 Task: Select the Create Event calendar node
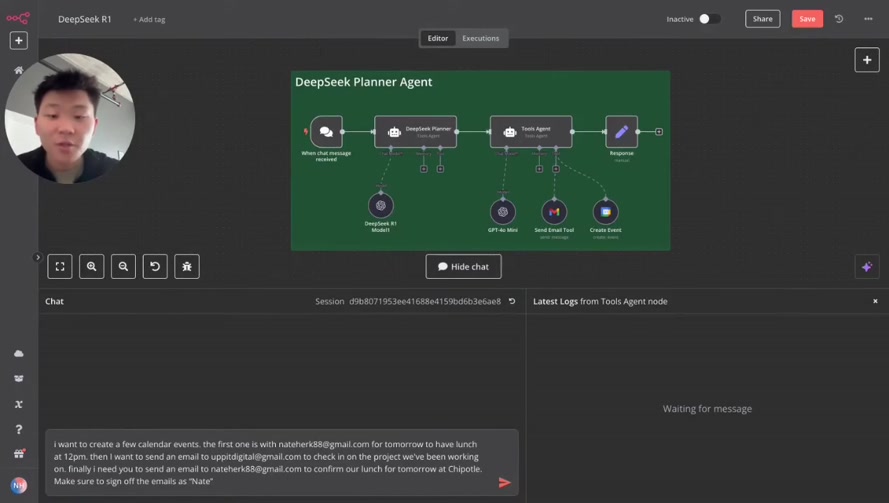606,212
